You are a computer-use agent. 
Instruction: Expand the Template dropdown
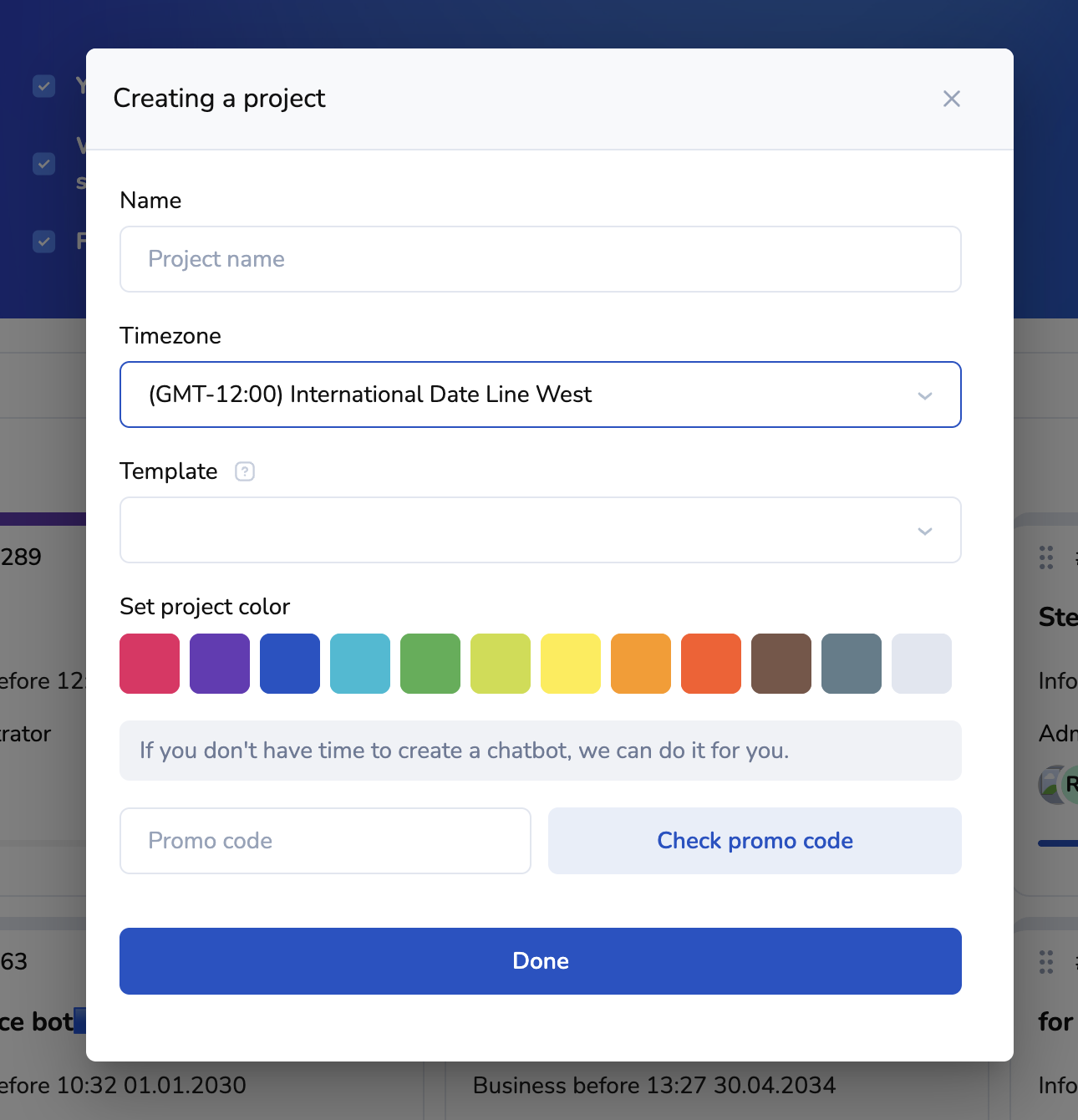(x=540, y=530)
